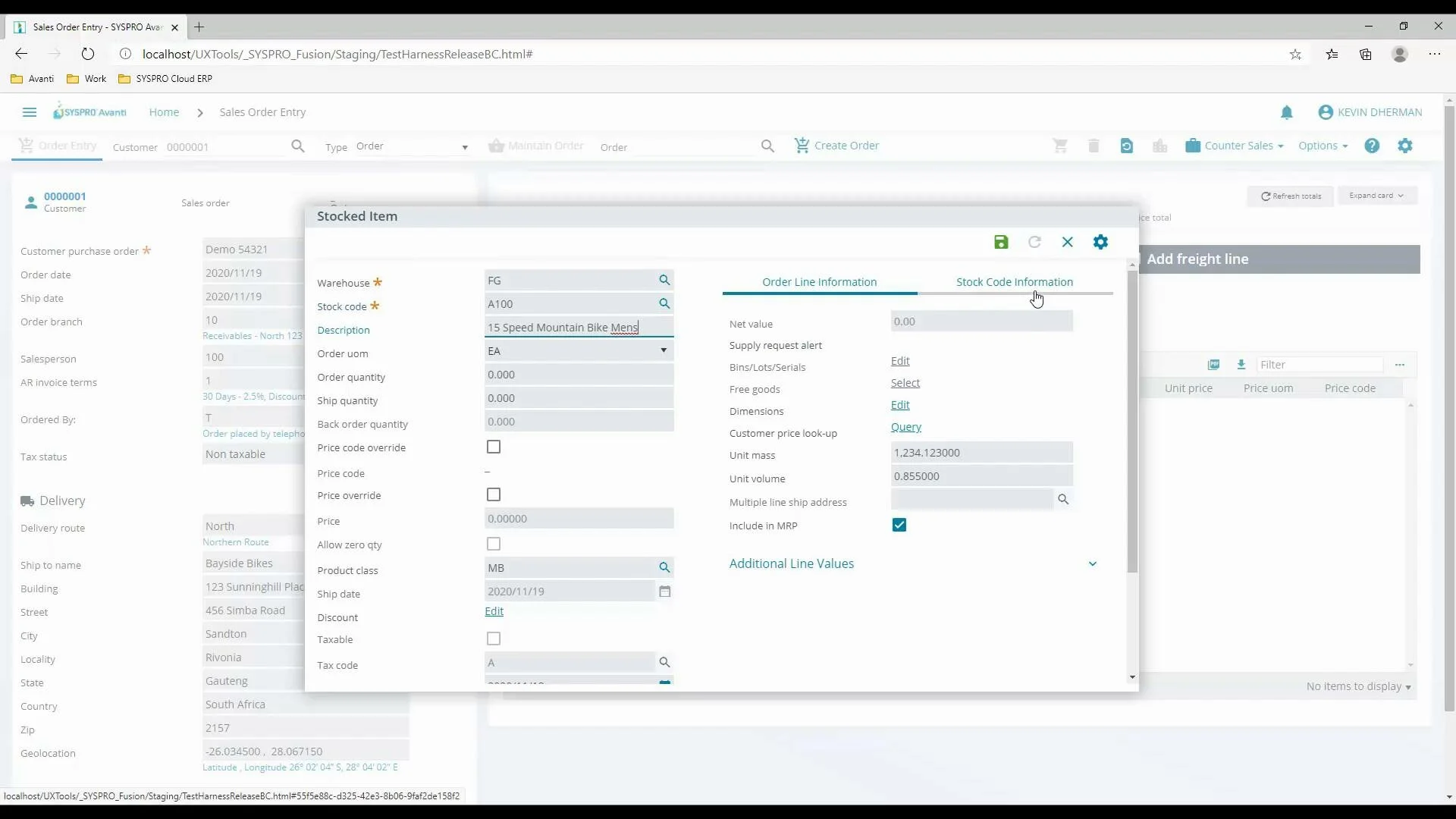Click the Refresh totals button
The width and height of the screenshot is (1456, 819).
[1291, 196]
